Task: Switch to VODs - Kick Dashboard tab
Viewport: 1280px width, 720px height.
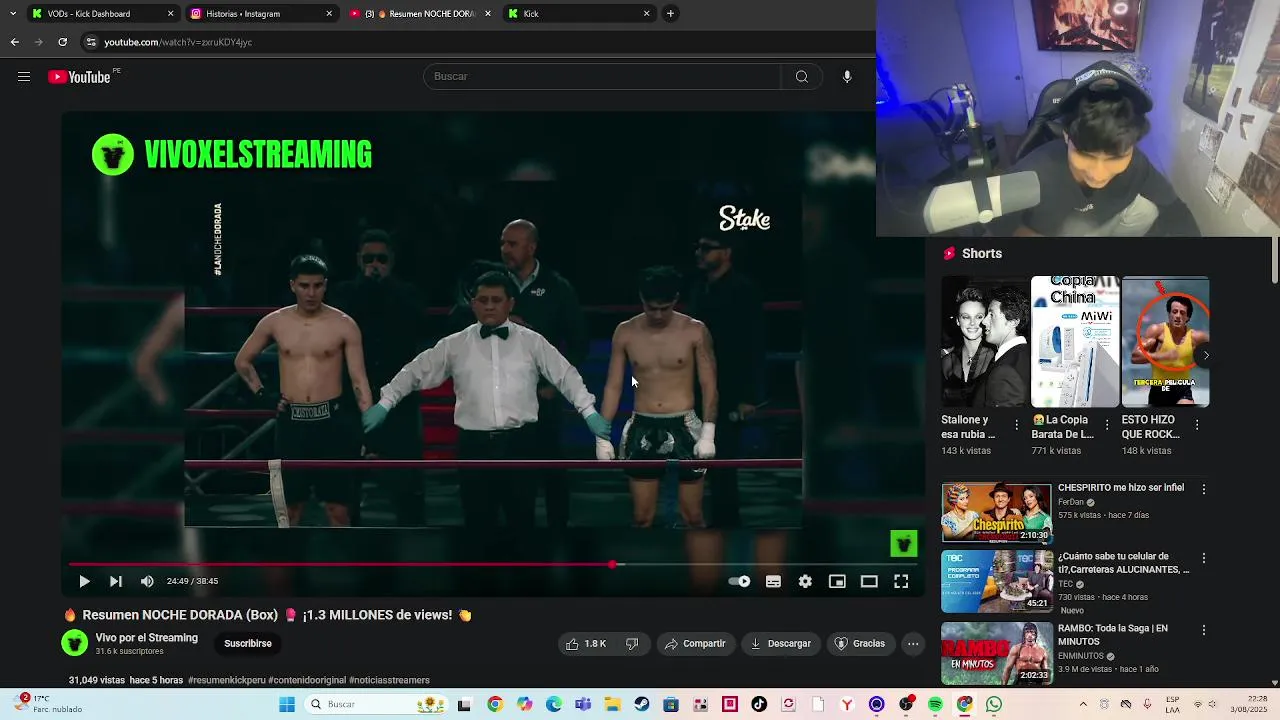Action: (x=102, y=14)
